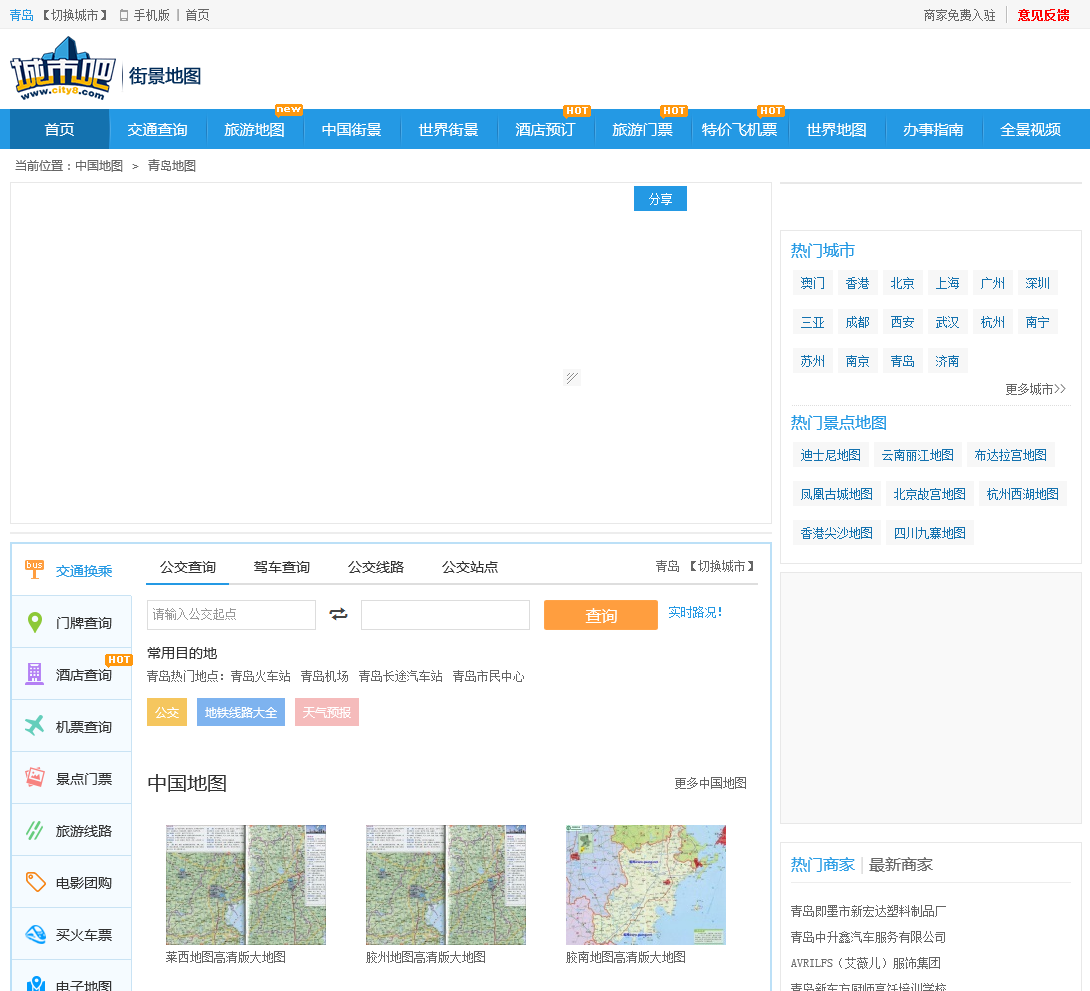Click the airplane ticket icon
This screenshot has width=1090, height=991.
pos(34,726)
